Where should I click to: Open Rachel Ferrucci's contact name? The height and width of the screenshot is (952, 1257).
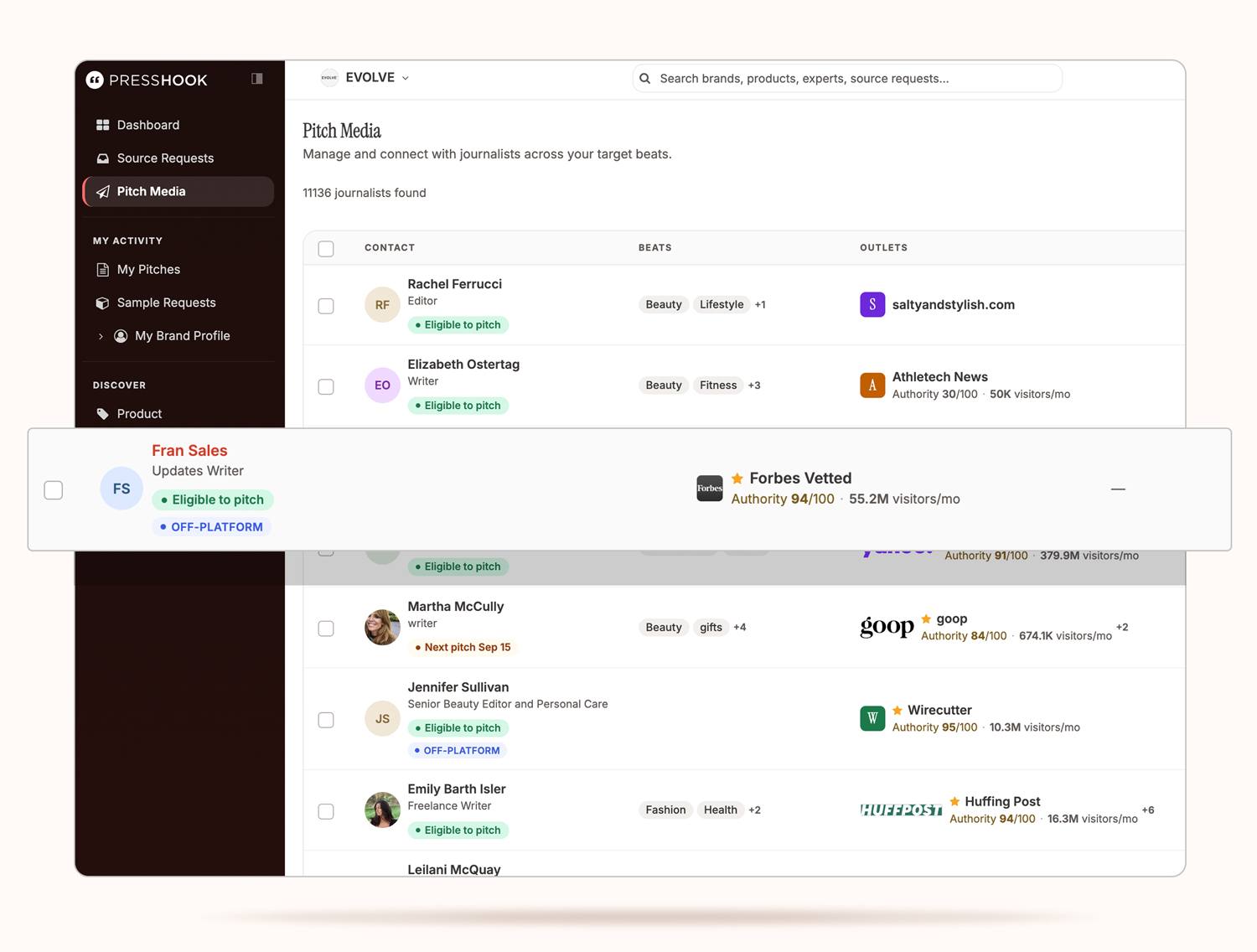[455, 284]
